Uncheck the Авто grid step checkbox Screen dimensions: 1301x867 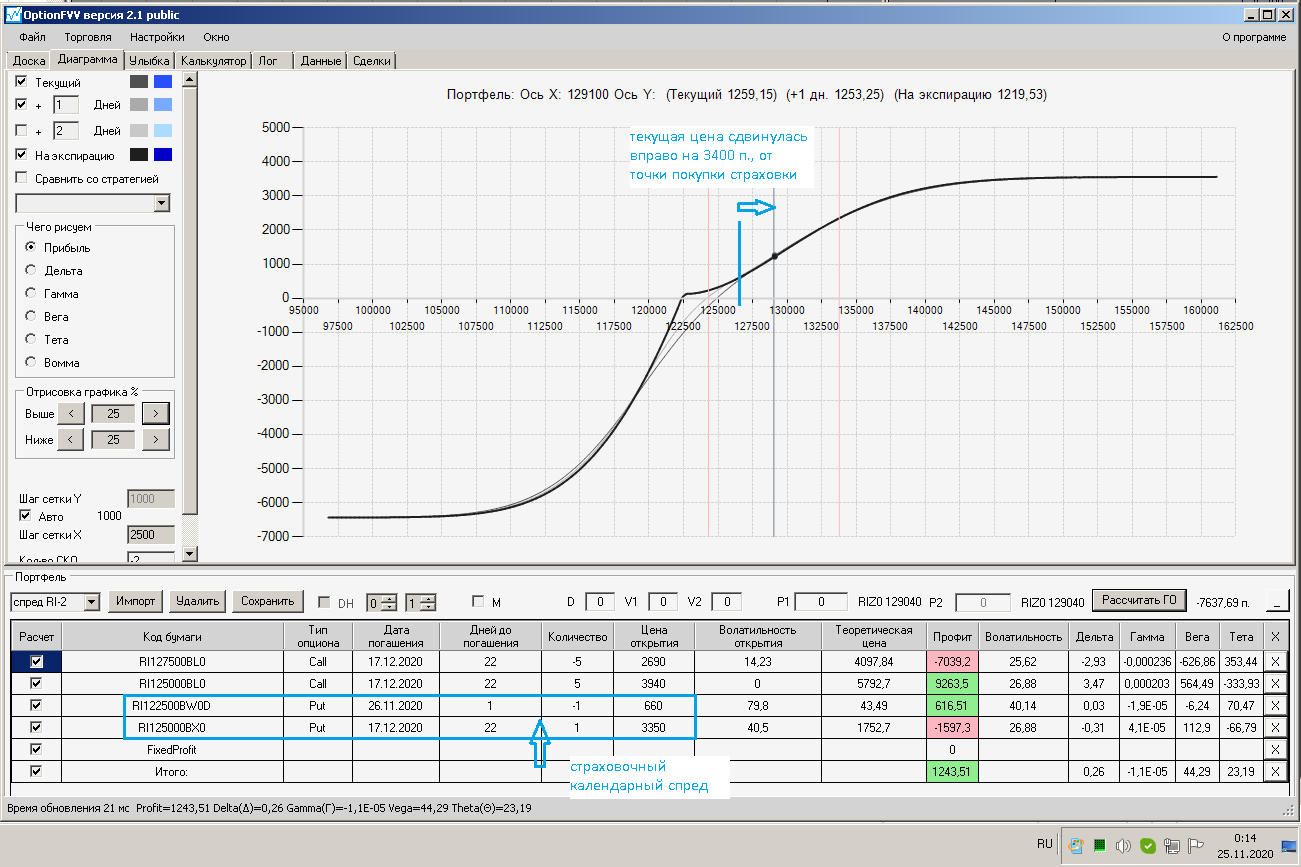[26, 516]
